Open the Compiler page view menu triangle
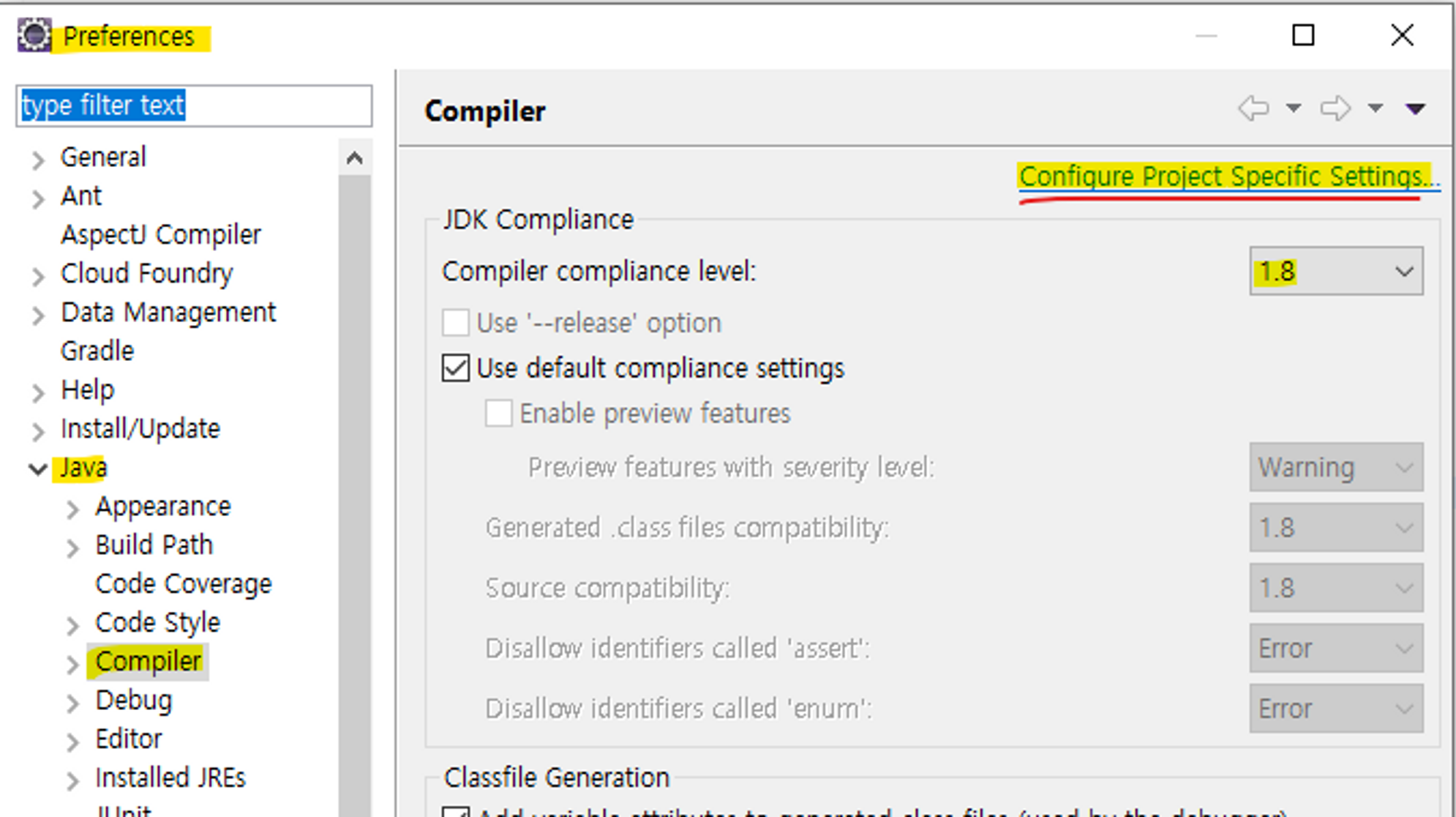 1416,109
